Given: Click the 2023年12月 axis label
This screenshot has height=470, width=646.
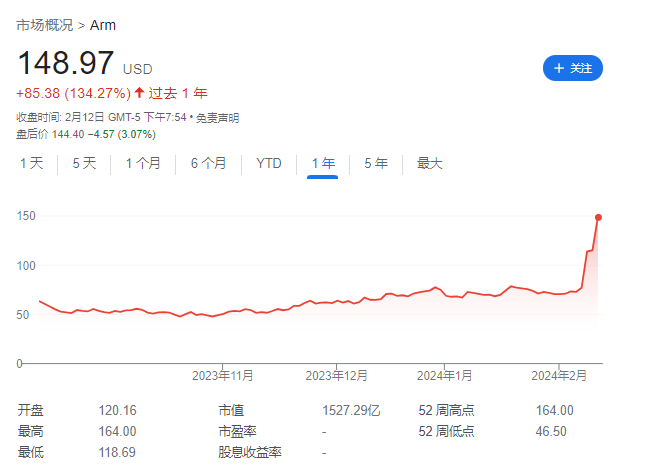Looking at the screenshot, I should 336,376.
